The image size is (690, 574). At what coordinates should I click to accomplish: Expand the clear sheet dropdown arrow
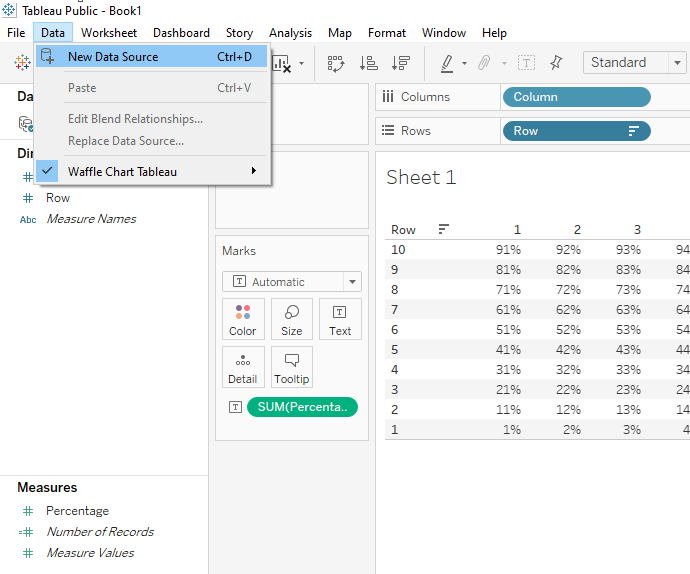301,63
